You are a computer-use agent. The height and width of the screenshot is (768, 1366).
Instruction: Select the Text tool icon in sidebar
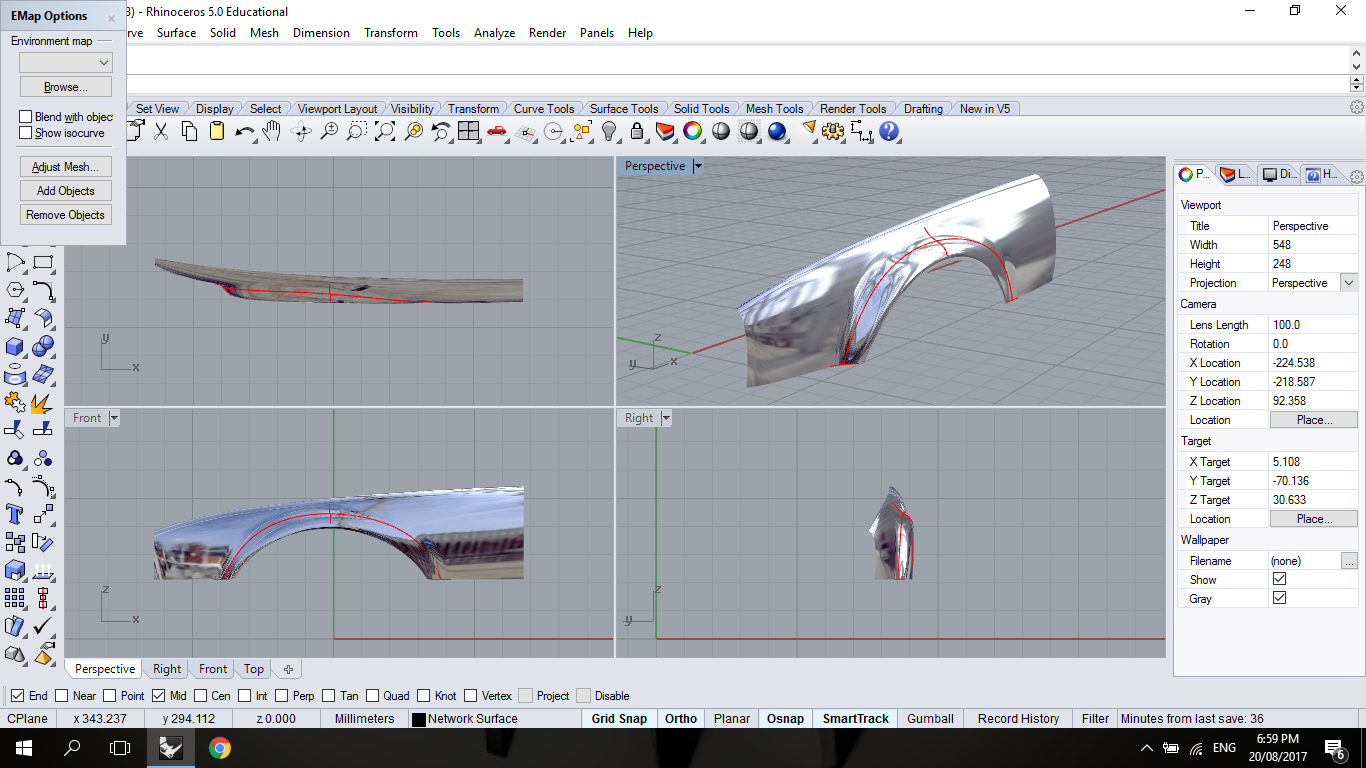click(x=15, y=515)
